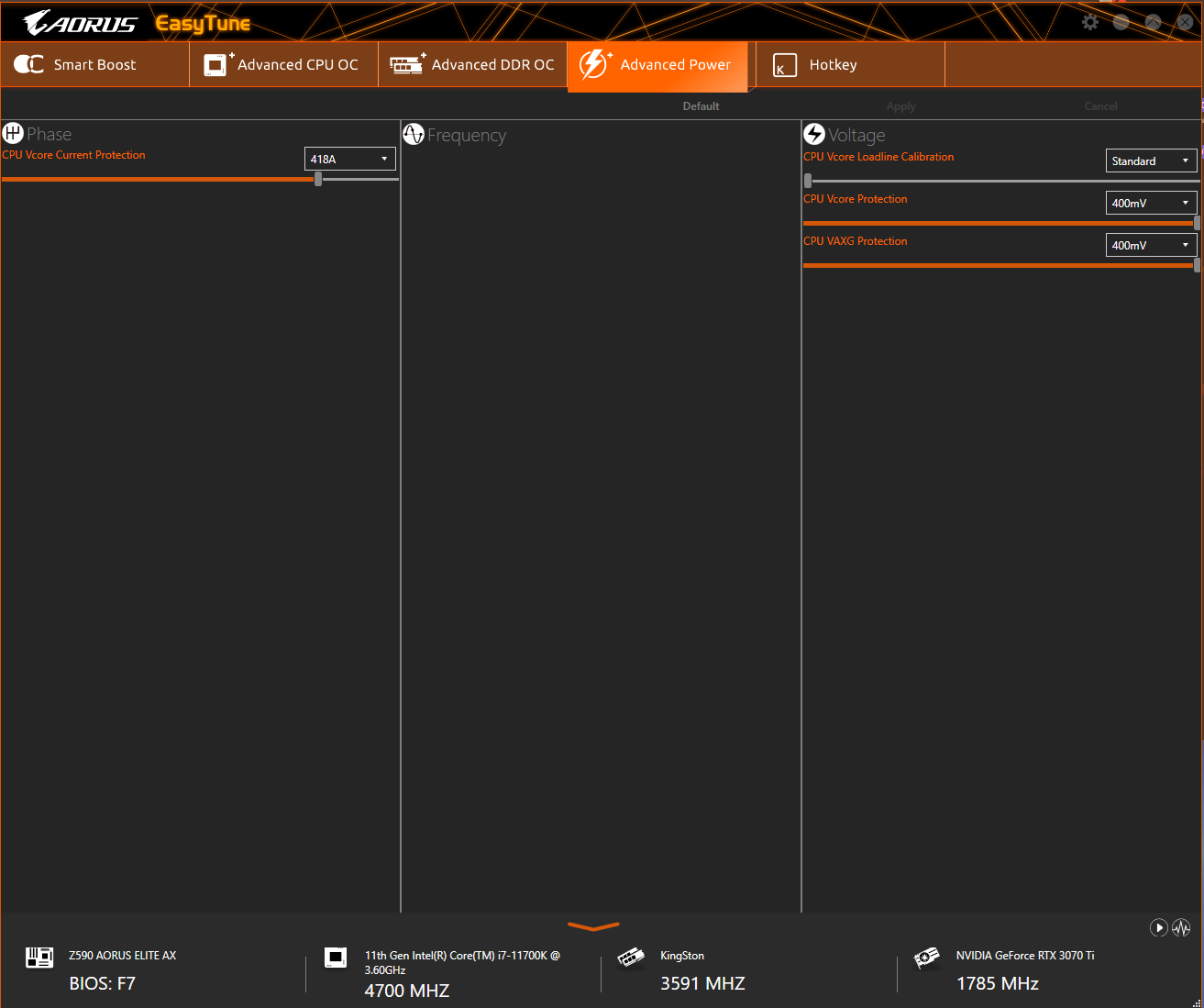The width and height of the screenshot is (1204, 1008).
Task: Click the Smart Boost tab icon
Action: pos(28,64)
